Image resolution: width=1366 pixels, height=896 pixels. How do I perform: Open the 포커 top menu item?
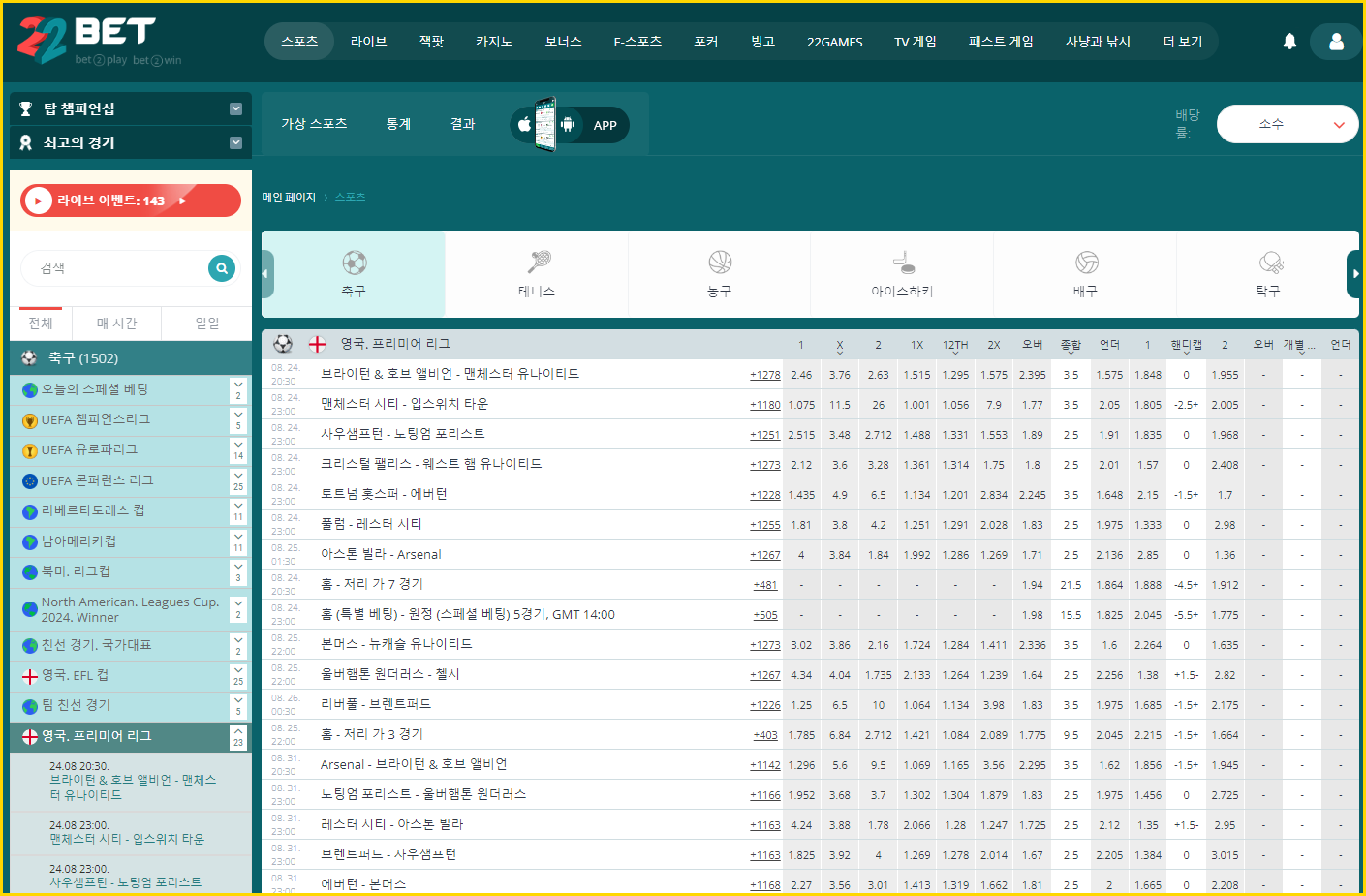coord(706,42)
